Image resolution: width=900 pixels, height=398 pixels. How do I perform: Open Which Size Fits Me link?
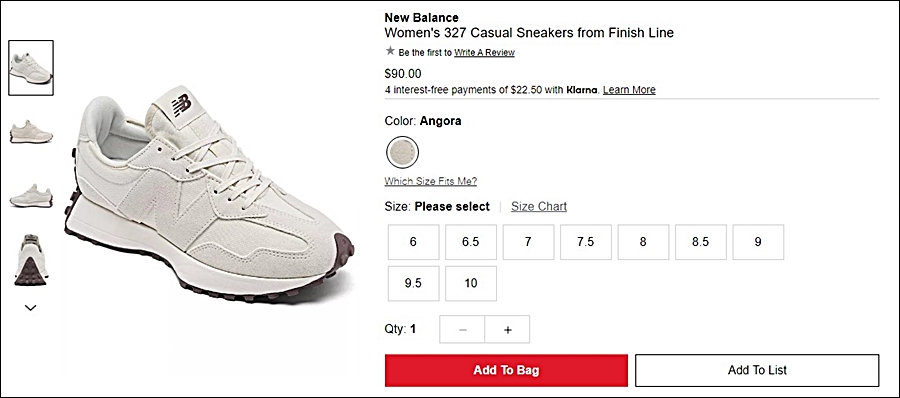click(x=430, y=181)
